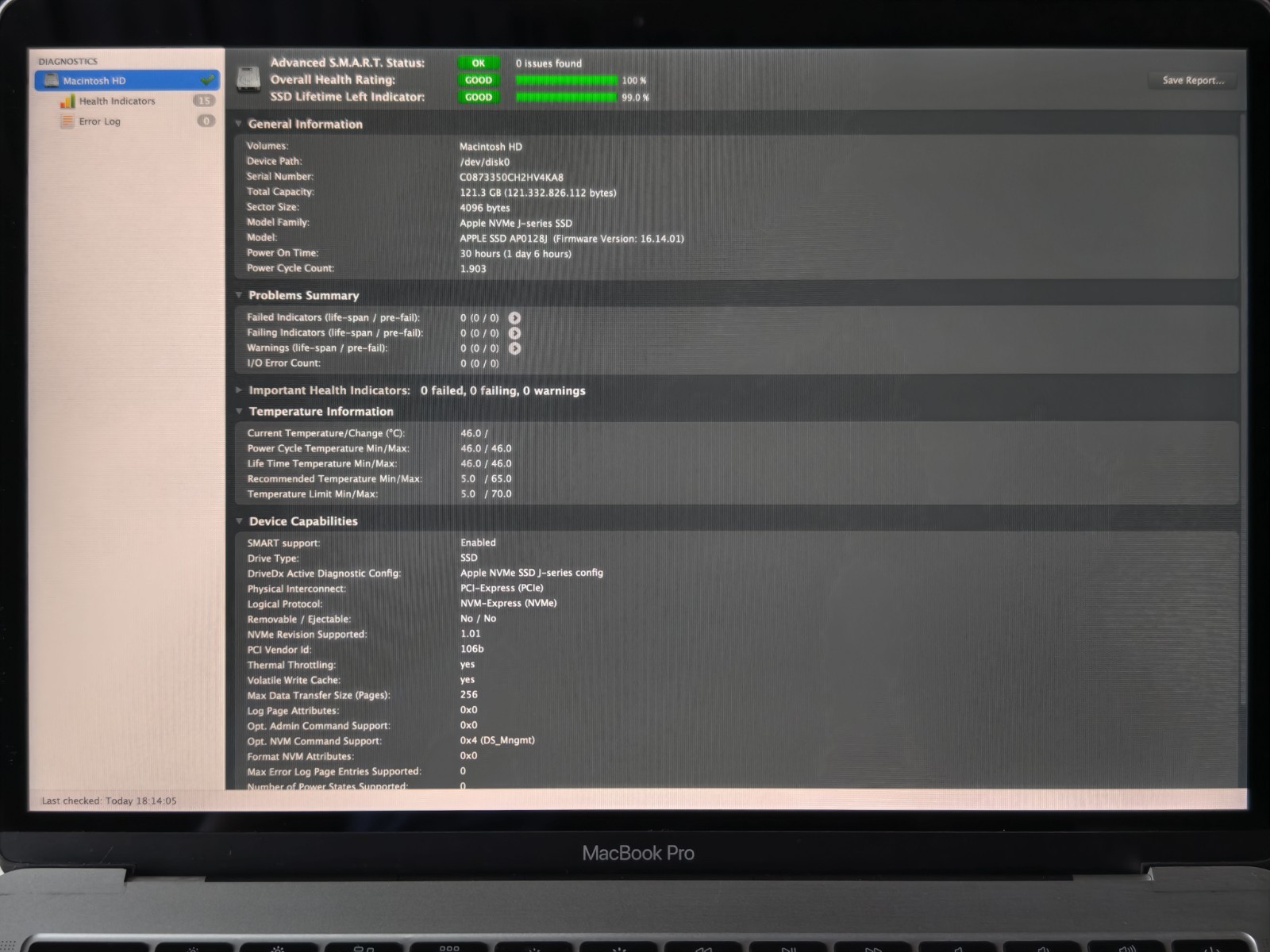Open the Failed Indicators details arrow
Screen dimensions: 1270x952
[x=514, y=317]
